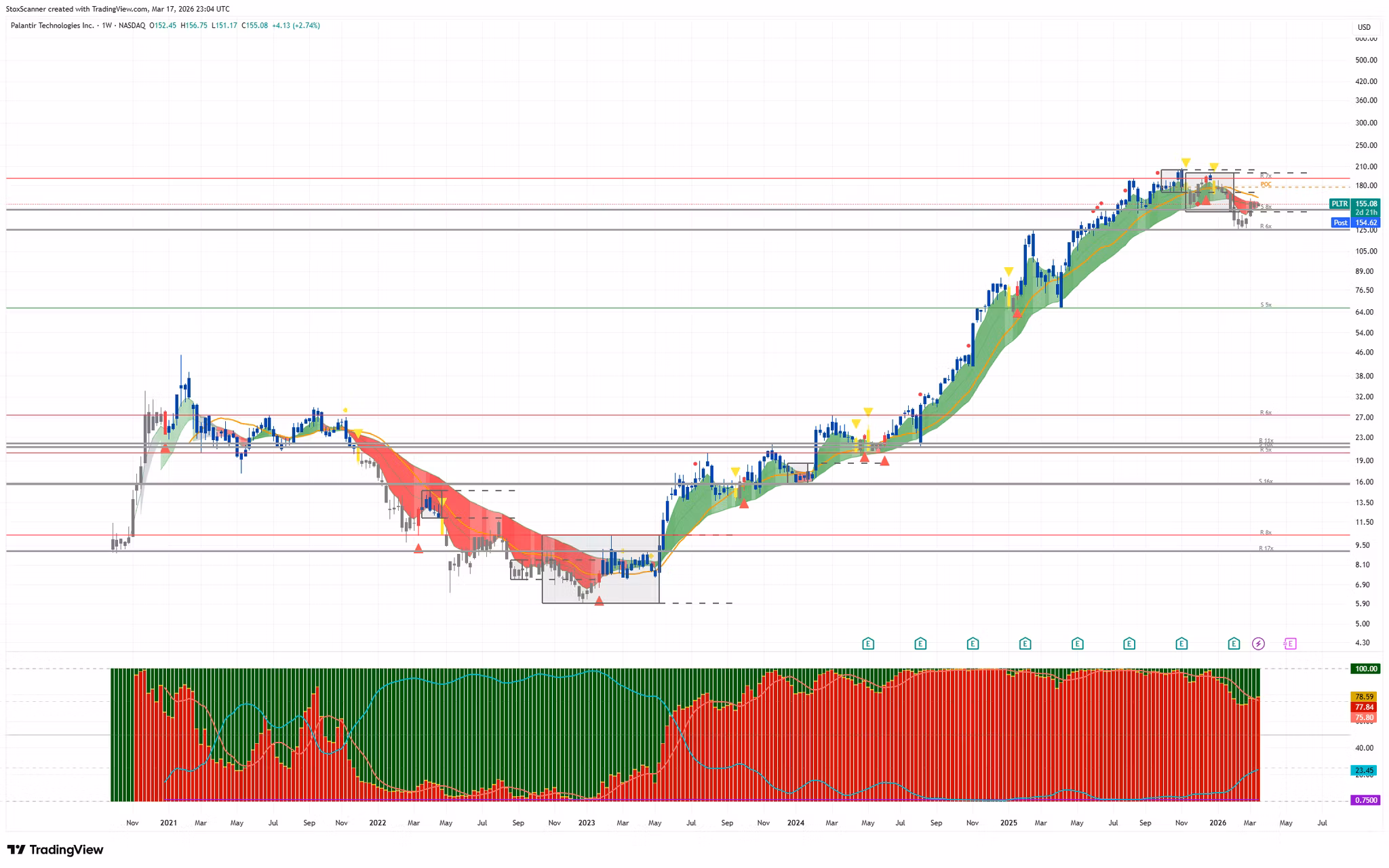The image size is (1389, 868).
Task: Click the yellow down-triangle above the 210 peak
Action: 1186,163
